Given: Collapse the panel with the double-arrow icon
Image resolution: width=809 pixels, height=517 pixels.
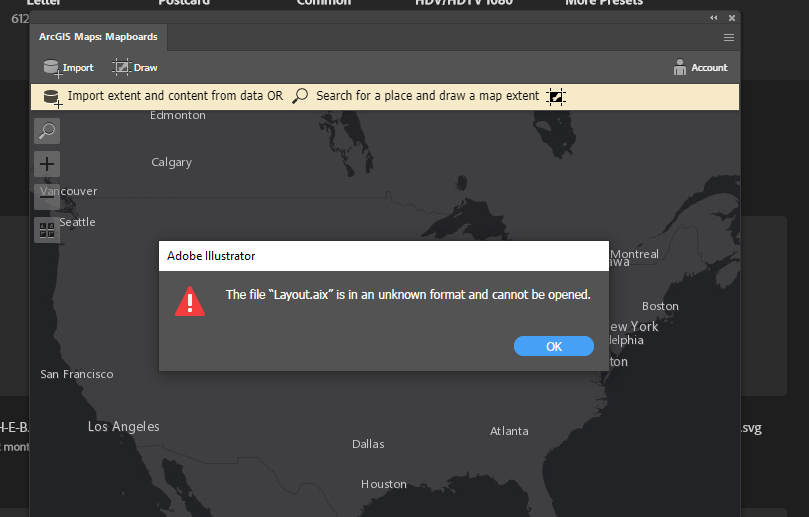Looking at the screenshot, I should coord(714,18).
